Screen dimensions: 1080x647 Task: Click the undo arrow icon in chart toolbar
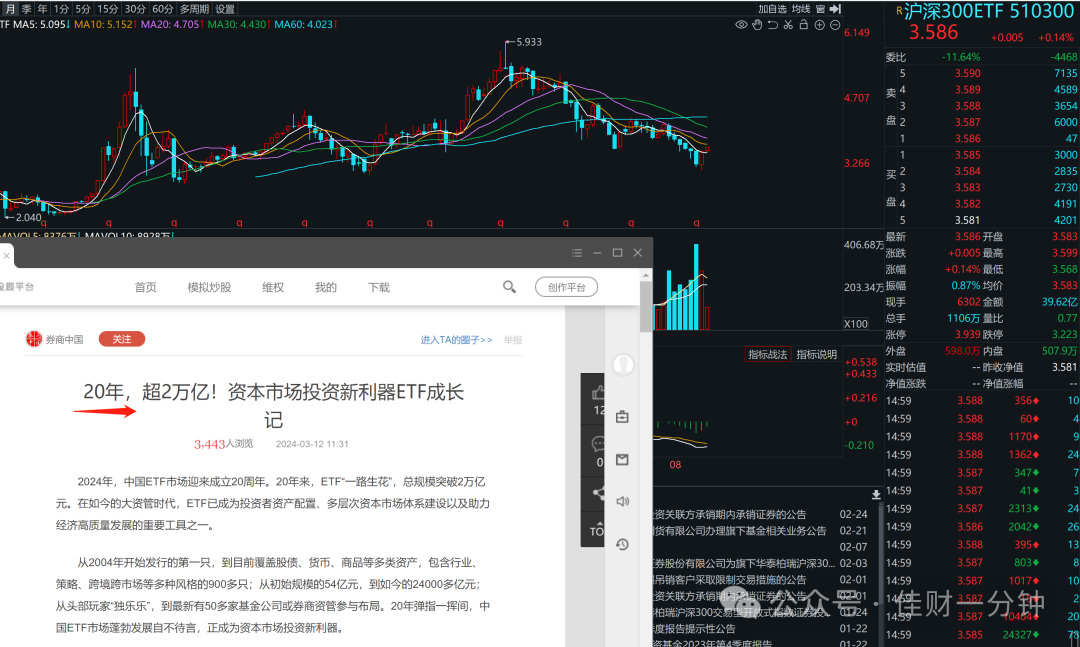coord(773,25)
